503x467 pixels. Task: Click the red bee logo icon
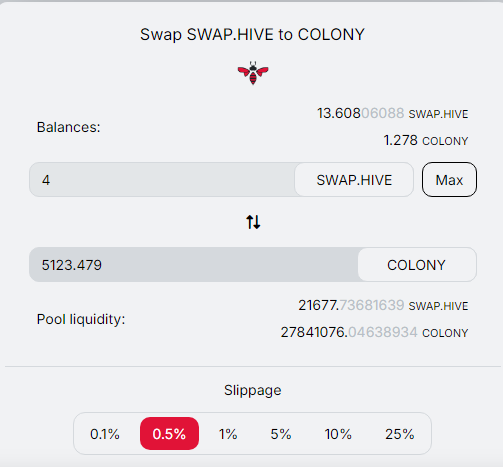point(253,73)
